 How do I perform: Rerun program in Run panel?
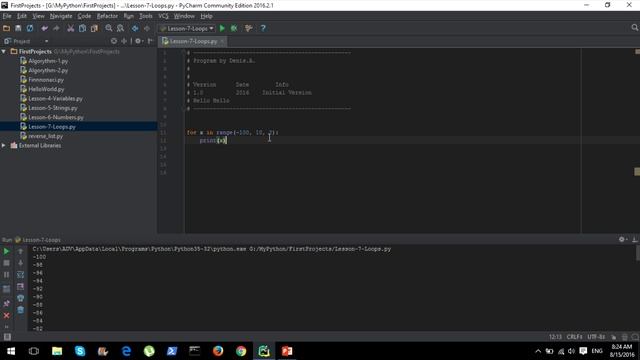point(7,251)
